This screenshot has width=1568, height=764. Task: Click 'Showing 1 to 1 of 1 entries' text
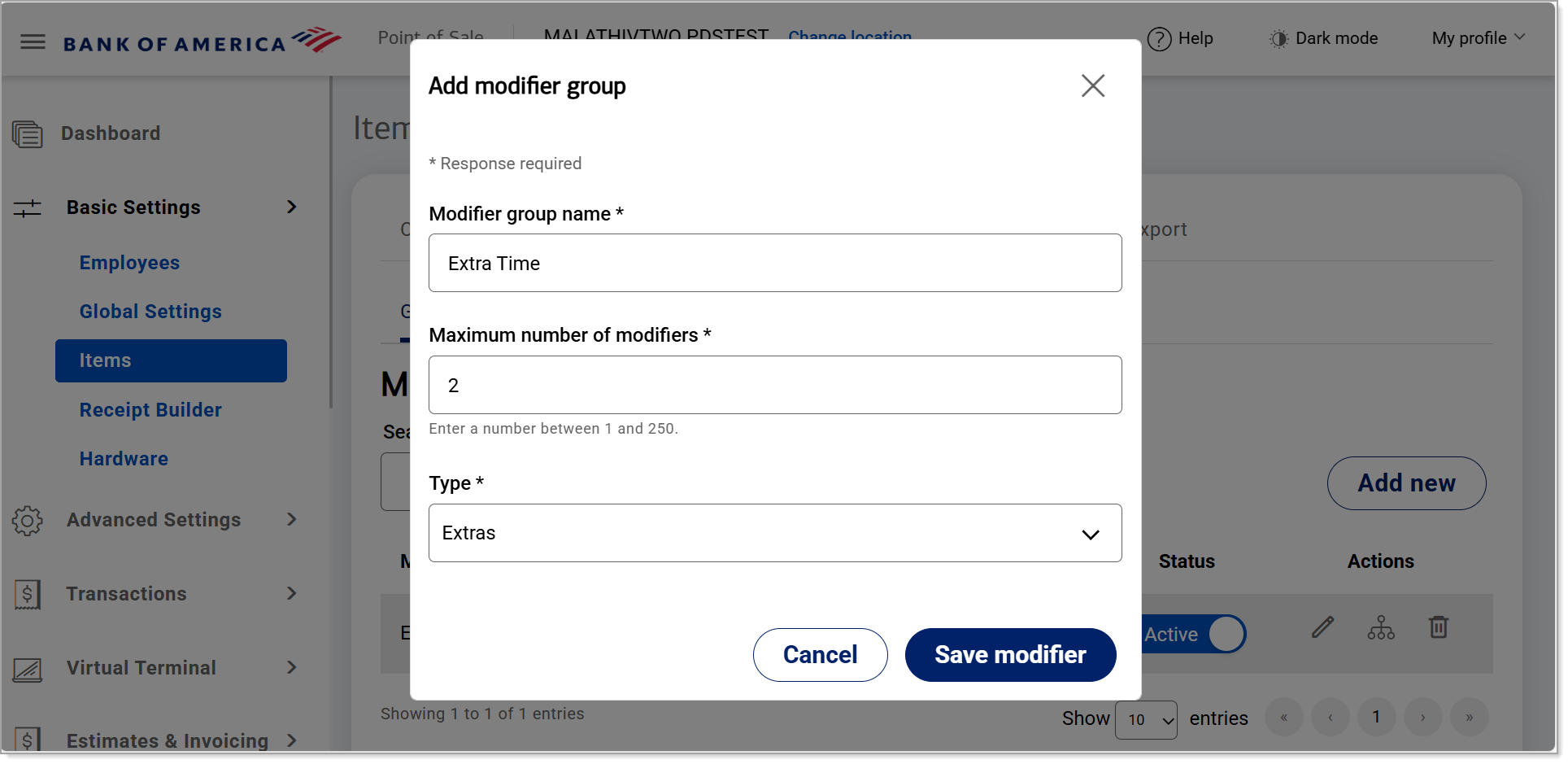(482, 714)
